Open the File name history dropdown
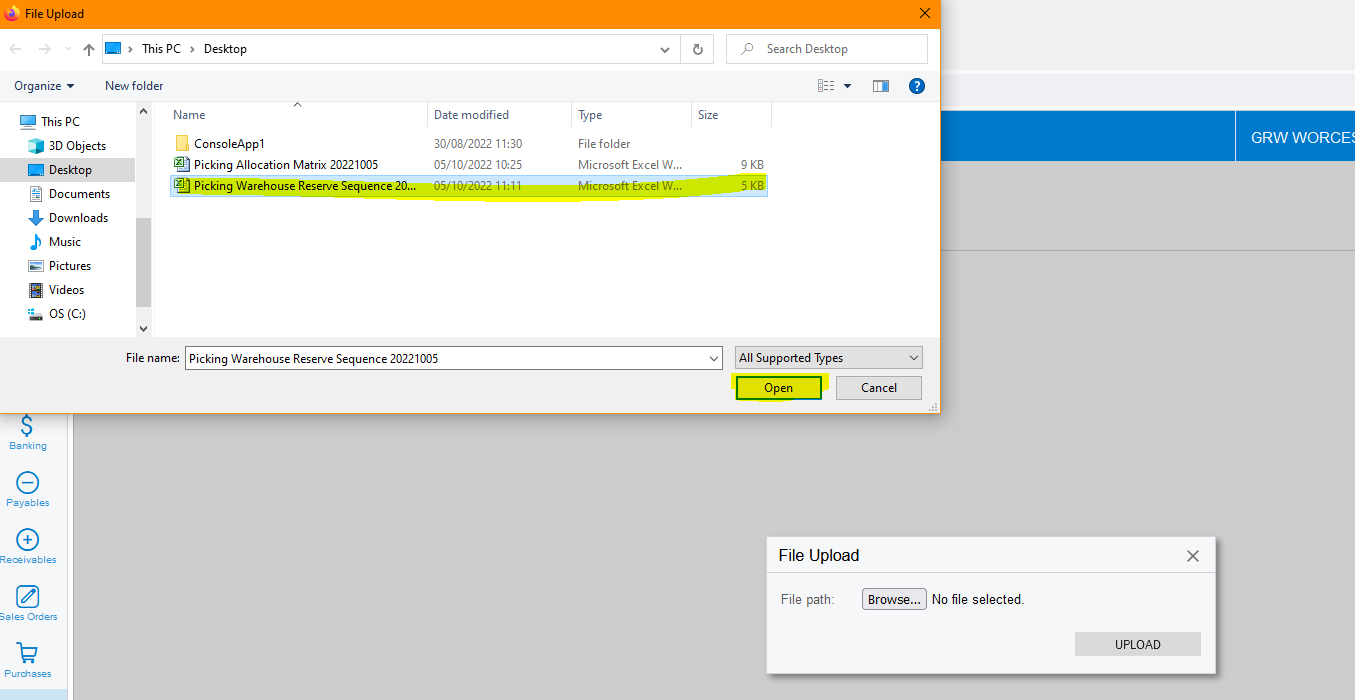The image size is (1355, 700). pos(713,358)
